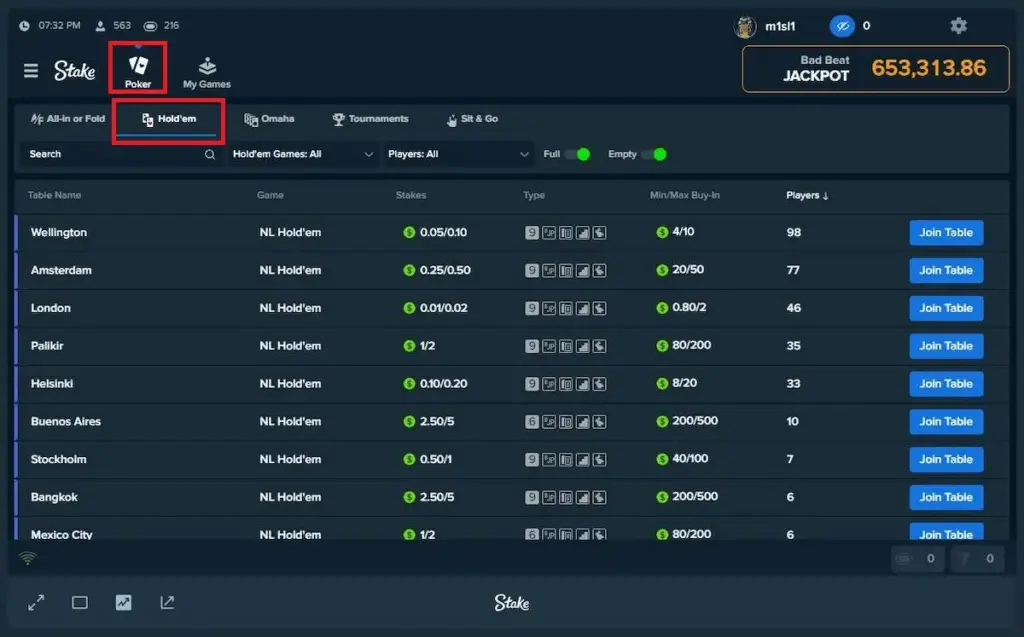Switch to the Omaha tab
The height and width of the screenshot is (637, 1024).
click(269, 119)
